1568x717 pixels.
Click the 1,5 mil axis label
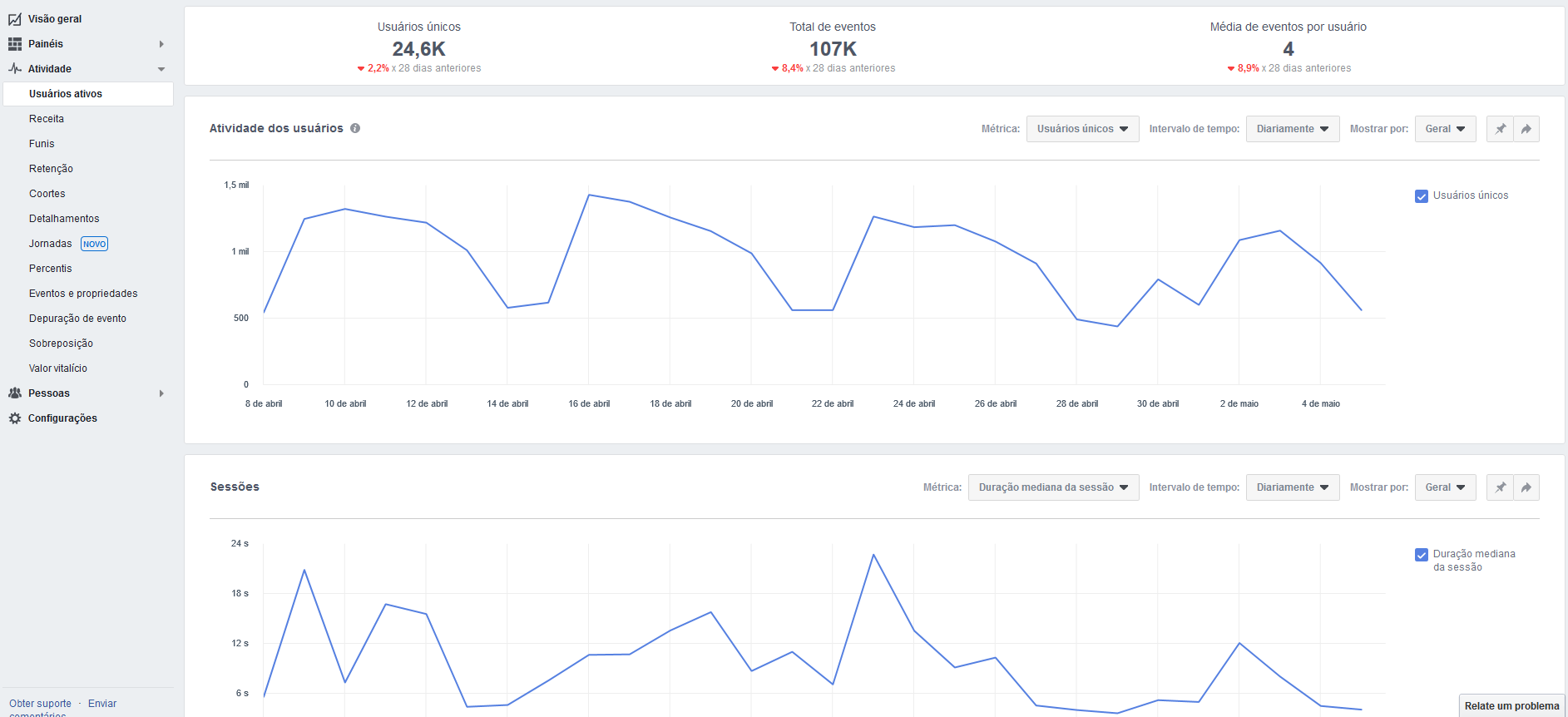(x=236, y=185)
